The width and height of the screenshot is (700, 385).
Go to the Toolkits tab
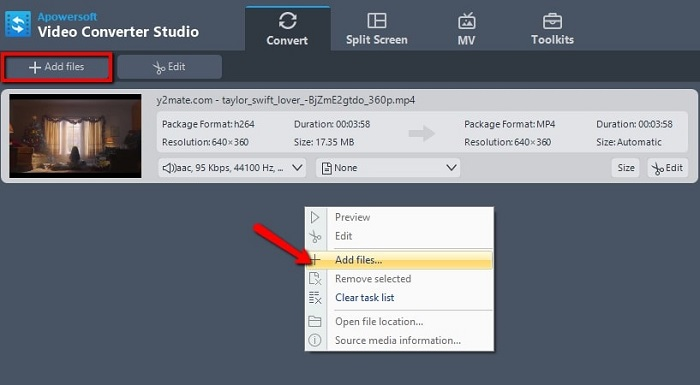tap(552, 28)
